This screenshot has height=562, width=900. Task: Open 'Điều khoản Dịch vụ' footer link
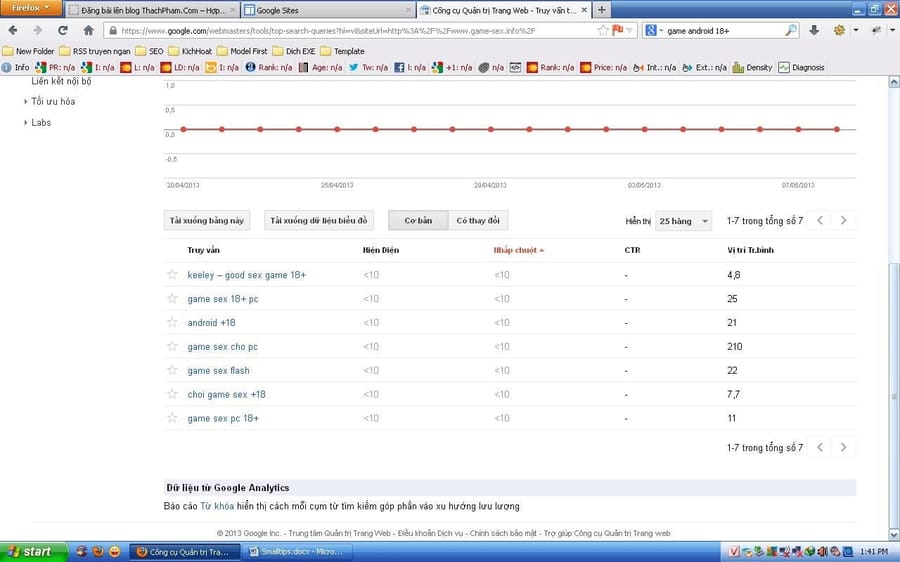[x=430, y=533]
